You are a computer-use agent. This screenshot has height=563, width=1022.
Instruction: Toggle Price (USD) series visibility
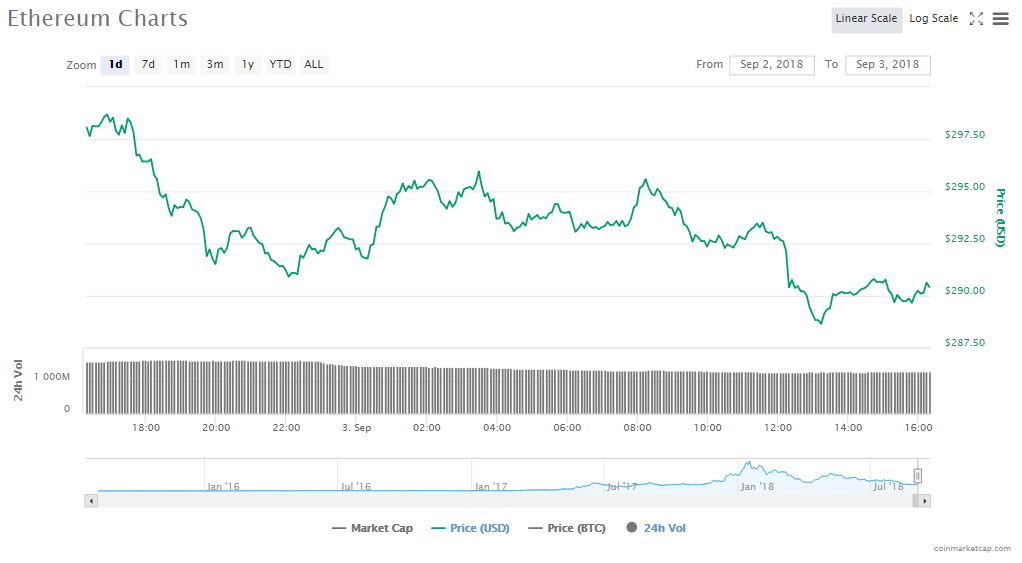pos(470,528)
